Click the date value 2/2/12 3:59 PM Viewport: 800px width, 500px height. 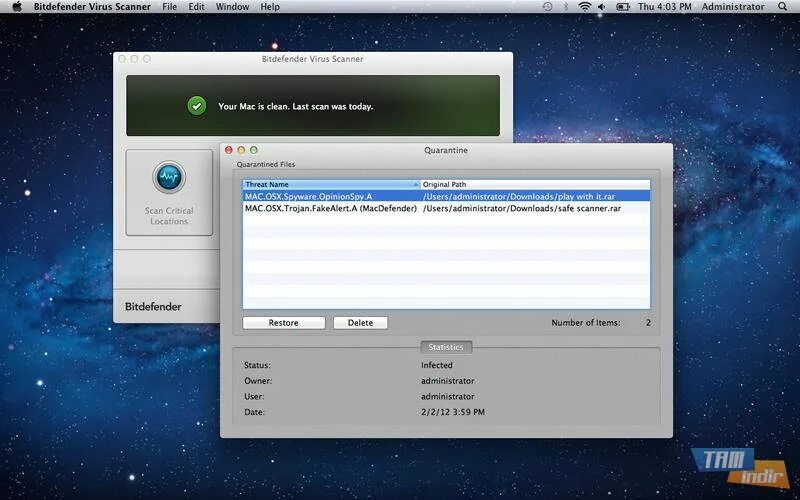(x=453, y=412)
